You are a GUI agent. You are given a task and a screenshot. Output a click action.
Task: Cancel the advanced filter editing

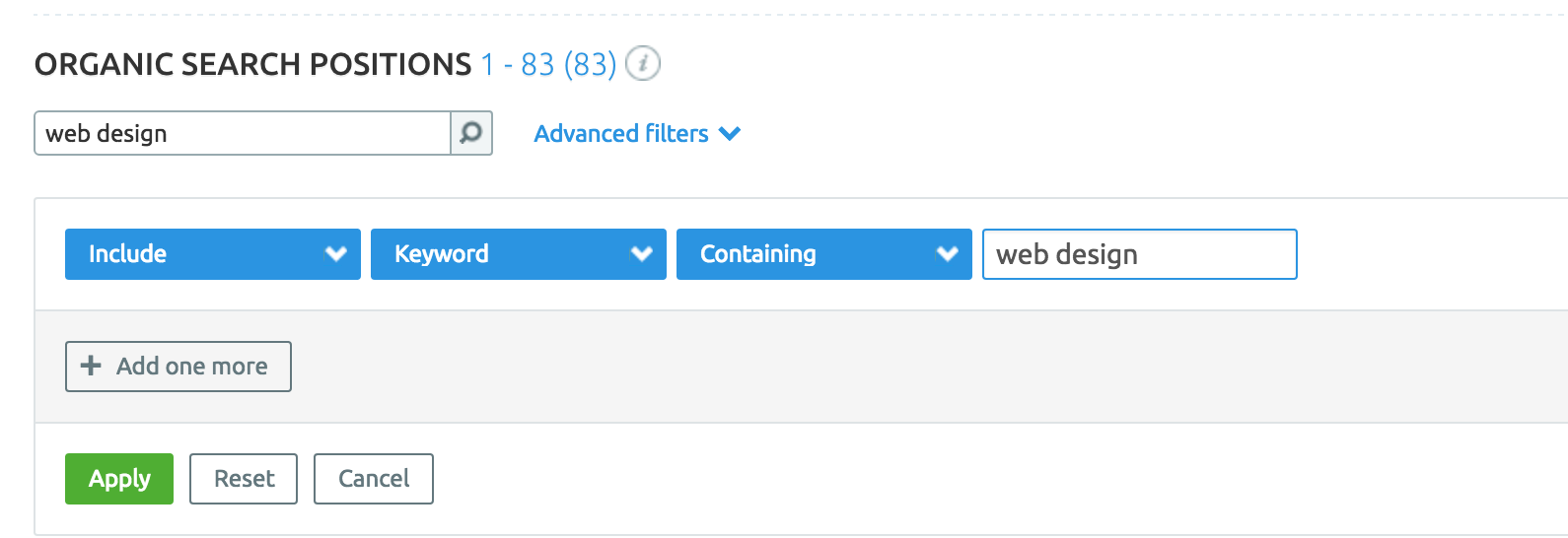[x=374, y=479]
